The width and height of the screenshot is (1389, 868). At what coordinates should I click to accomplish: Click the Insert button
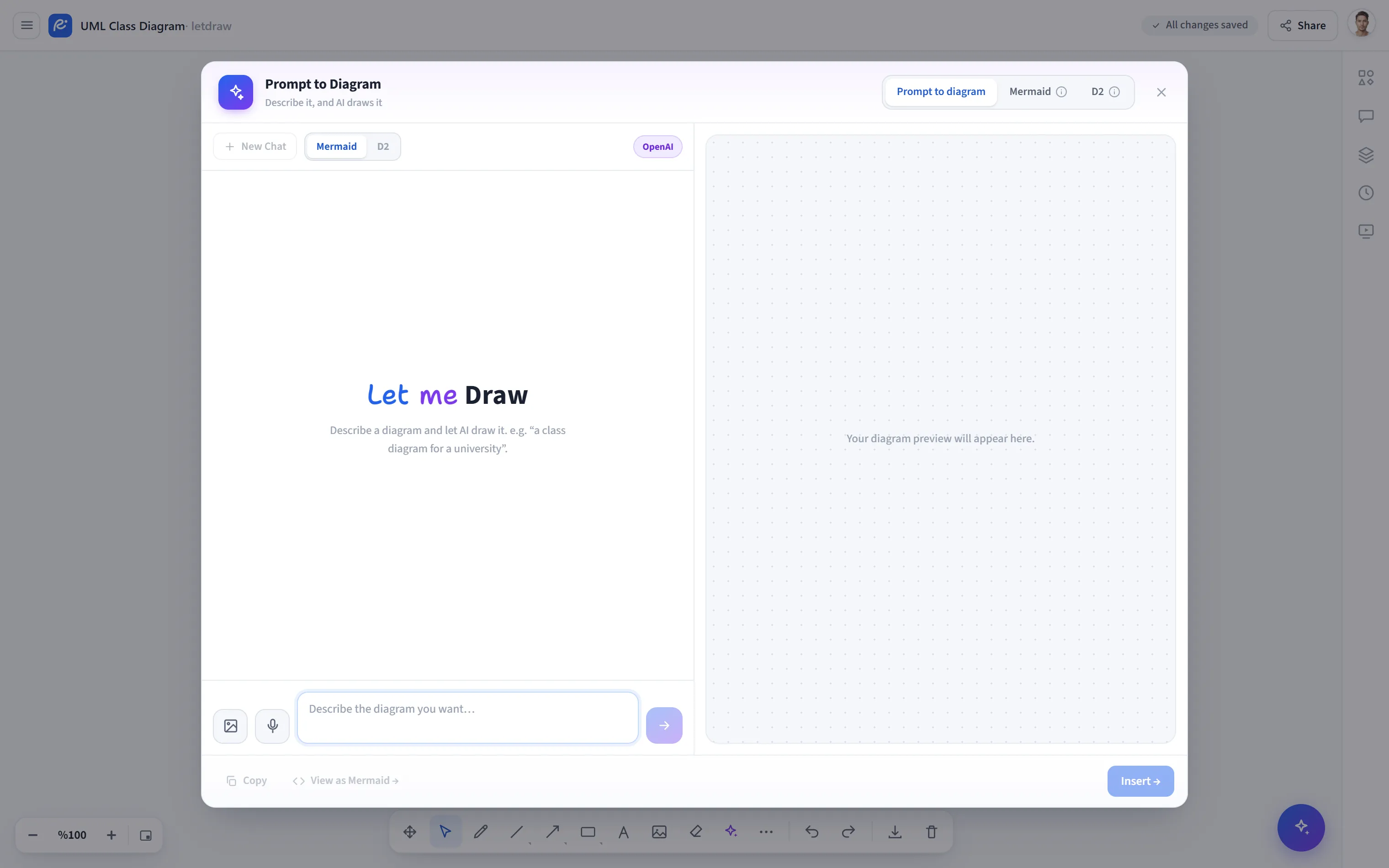point(1140,781)
